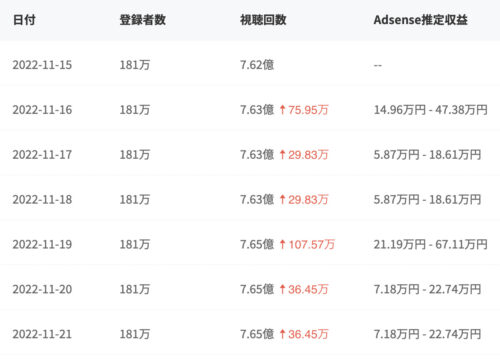
Task: Select the 2022-11-21 date cell
Action: click(42, 334)
